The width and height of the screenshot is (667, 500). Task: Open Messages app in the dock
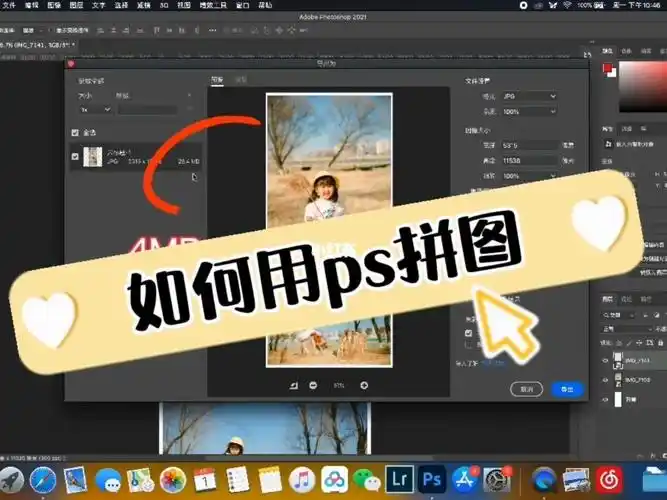(x=108, y=480)
